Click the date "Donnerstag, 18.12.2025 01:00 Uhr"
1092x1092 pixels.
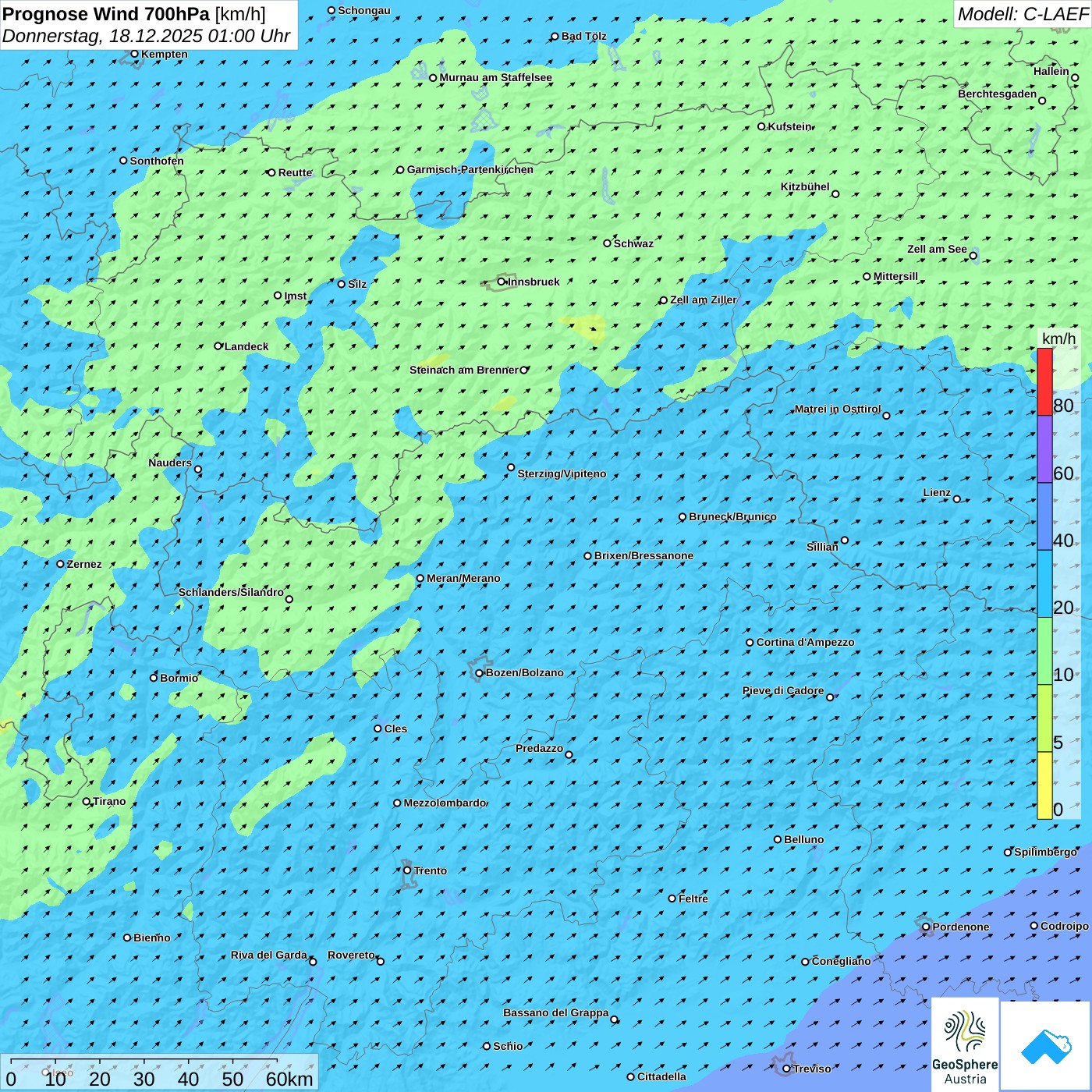(x=147, y=36)
